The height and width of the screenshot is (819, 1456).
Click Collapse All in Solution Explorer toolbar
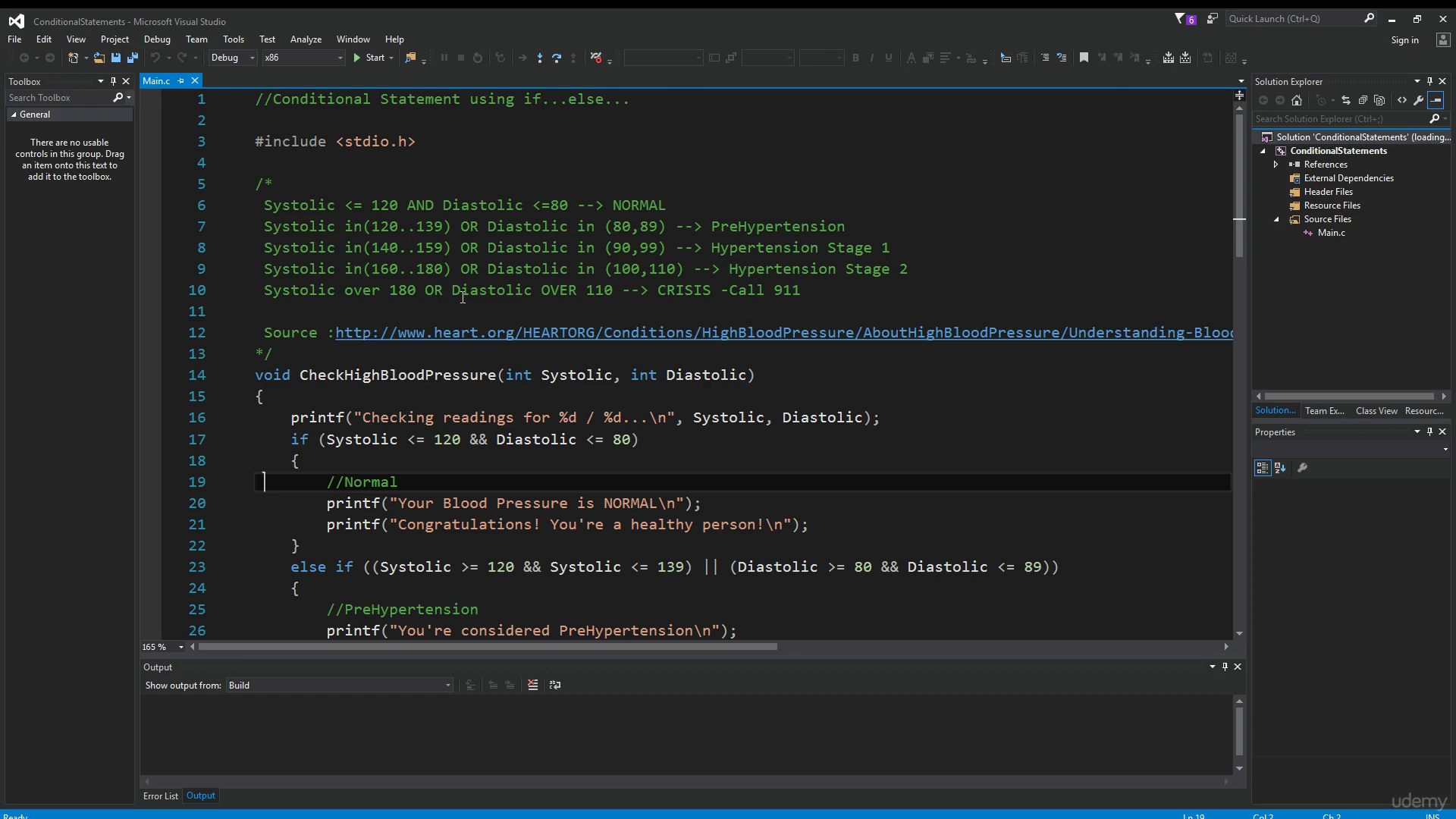click(1363, 100)
